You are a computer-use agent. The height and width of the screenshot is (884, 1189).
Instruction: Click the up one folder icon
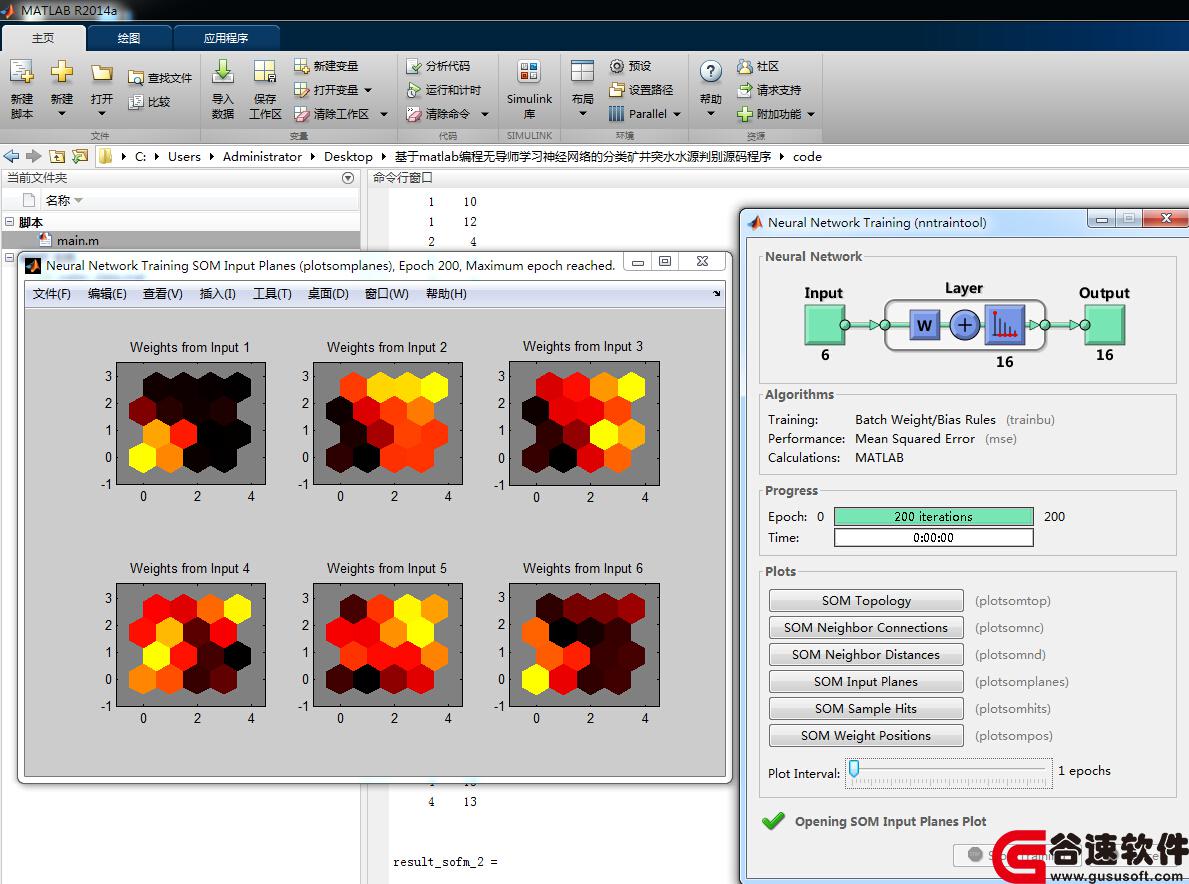pos(57,156)
